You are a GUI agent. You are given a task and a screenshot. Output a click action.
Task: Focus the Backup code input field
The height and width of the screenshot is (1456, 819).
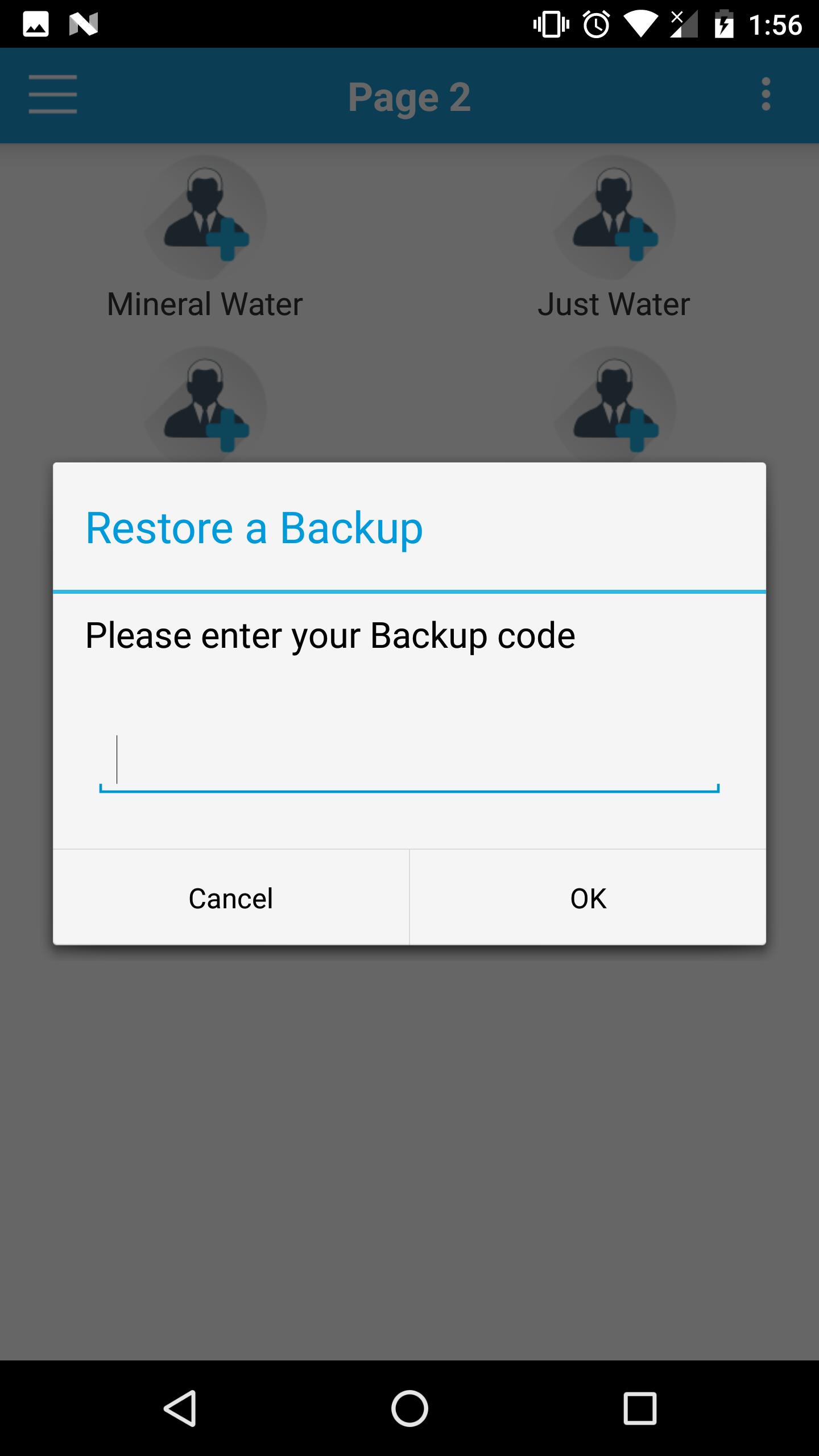(x=409, y=762)
